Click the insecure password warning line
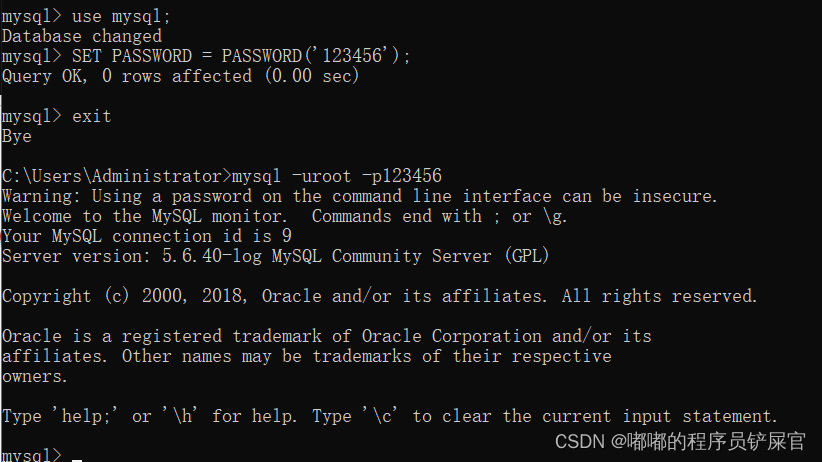 pos(360,196)
